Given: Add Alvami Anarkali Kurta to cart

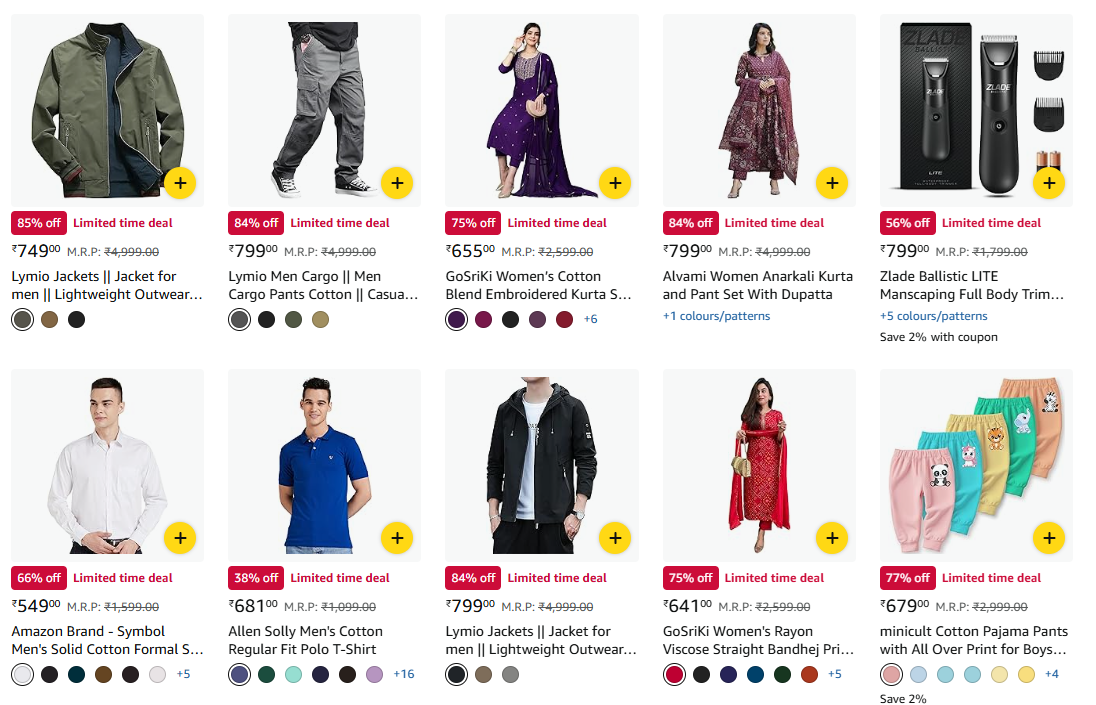Looking at the screenshot, I should [831, 183].
